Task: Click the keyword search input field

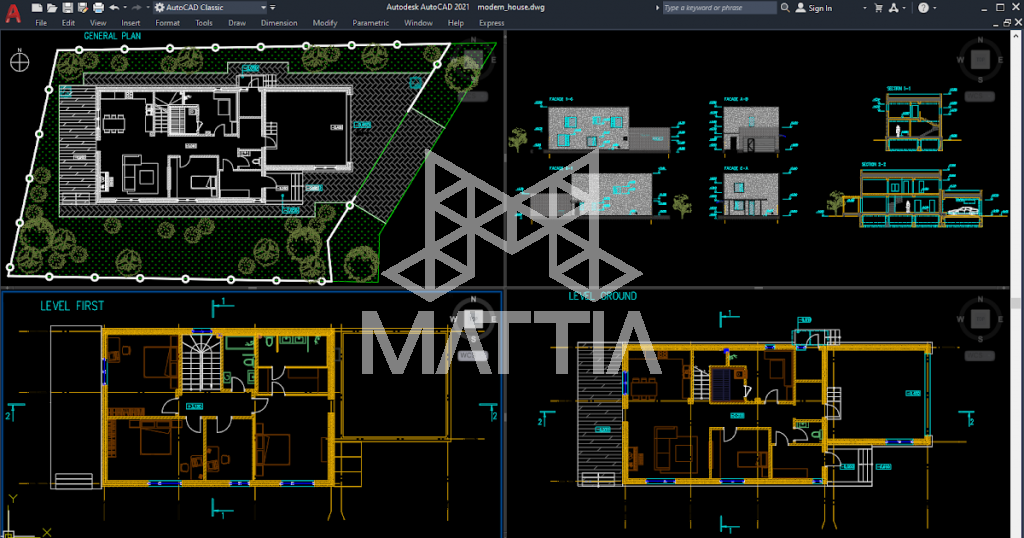Action: pos(720,7)
